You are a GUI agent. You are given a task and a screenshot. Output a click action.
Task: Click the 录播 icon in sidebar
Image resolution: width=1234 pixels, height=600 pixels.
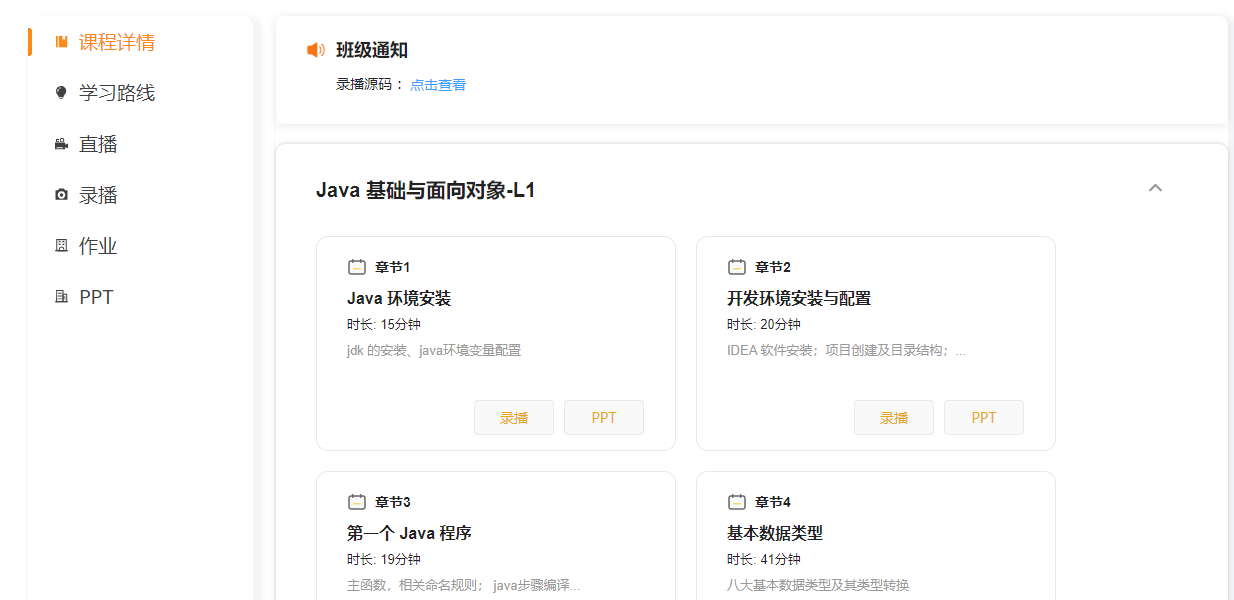61,195
